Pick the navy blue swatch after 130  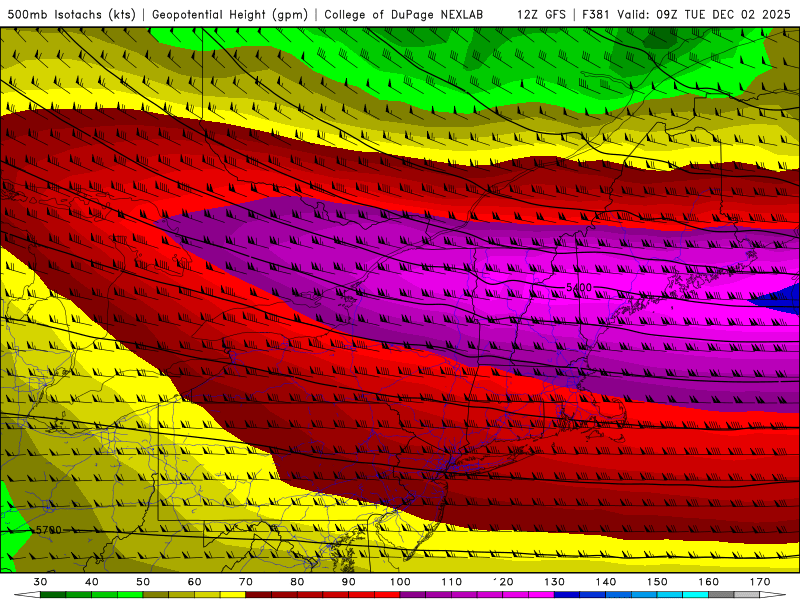click(567, 595)
